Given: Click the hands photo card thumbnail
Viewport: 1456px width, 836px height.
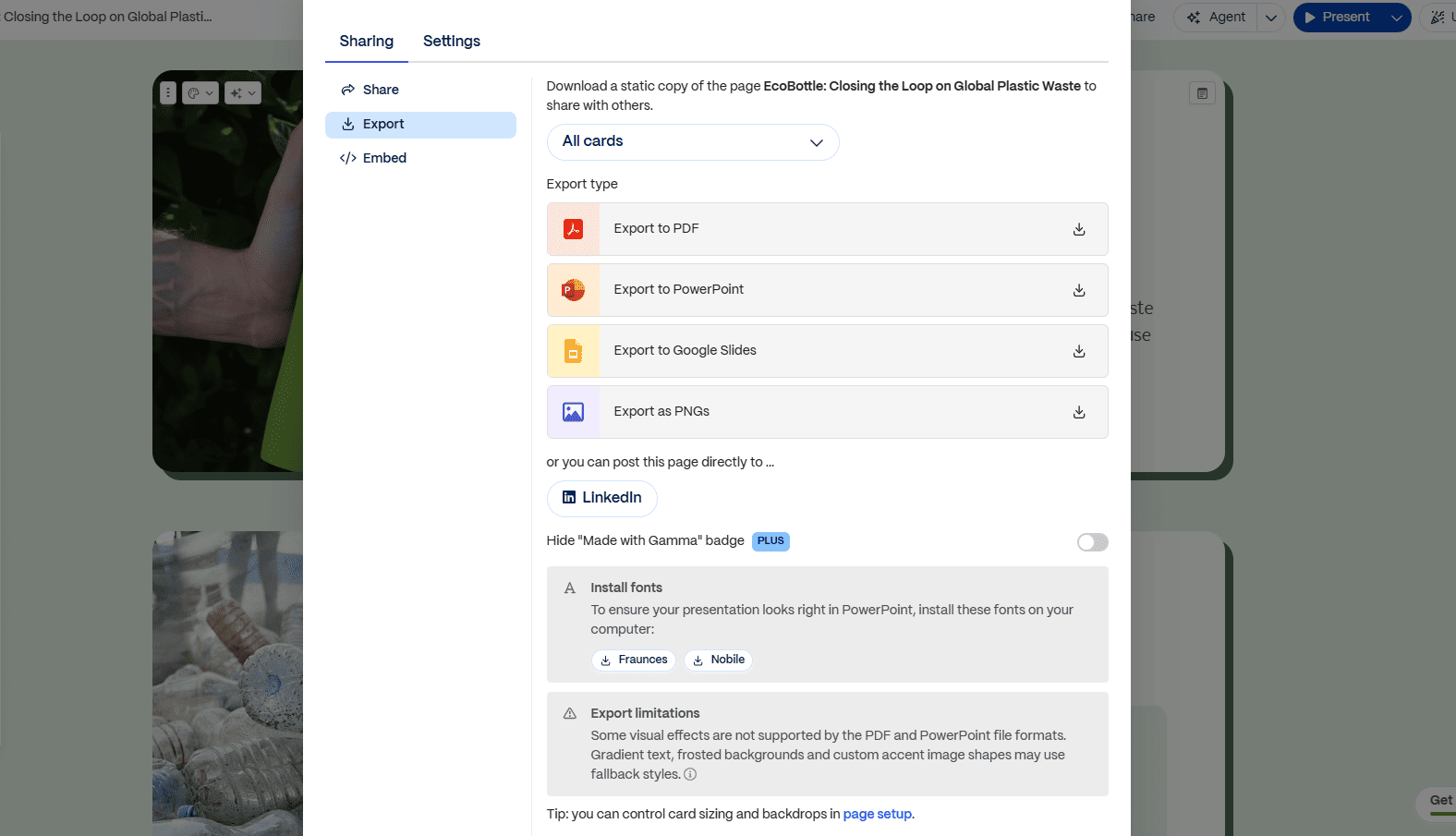Looking at the screenshot, I should 227,272.
